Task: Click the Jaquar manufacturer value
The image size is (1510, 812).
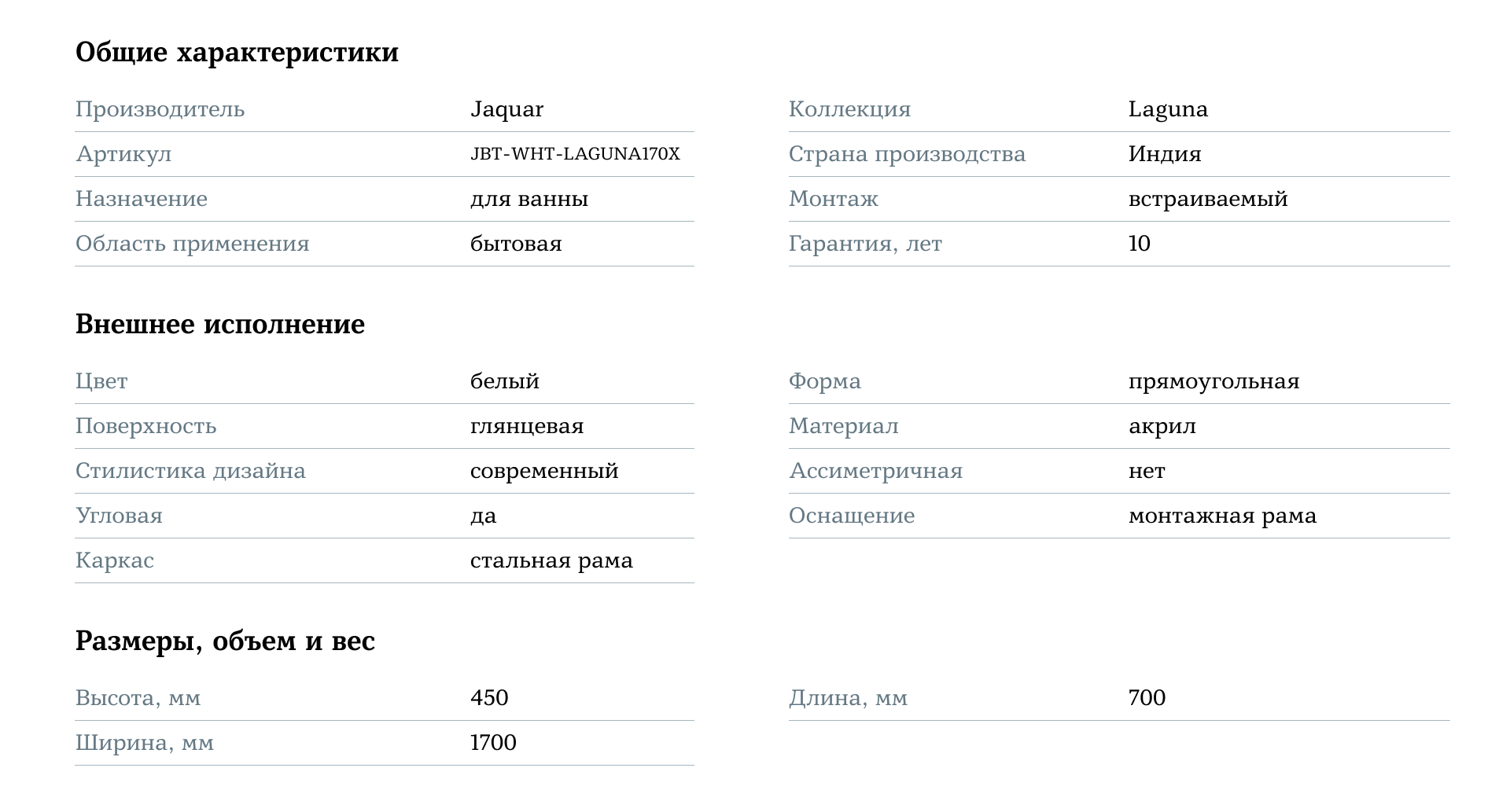Action: pos(506,109)
